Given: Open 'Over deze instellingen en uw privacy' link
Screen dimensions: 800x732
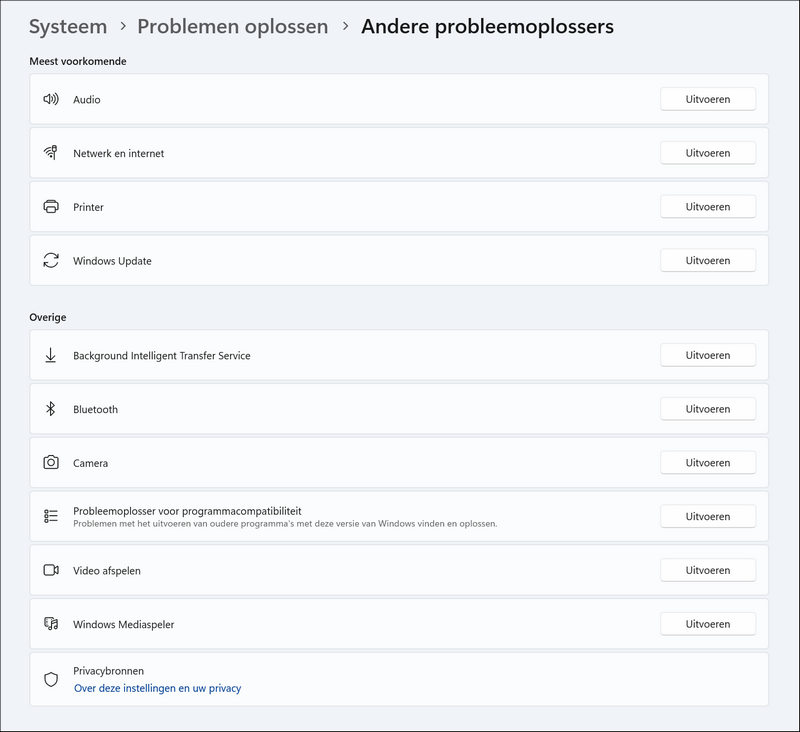Looking at the screenshot, I should [157, 688].
